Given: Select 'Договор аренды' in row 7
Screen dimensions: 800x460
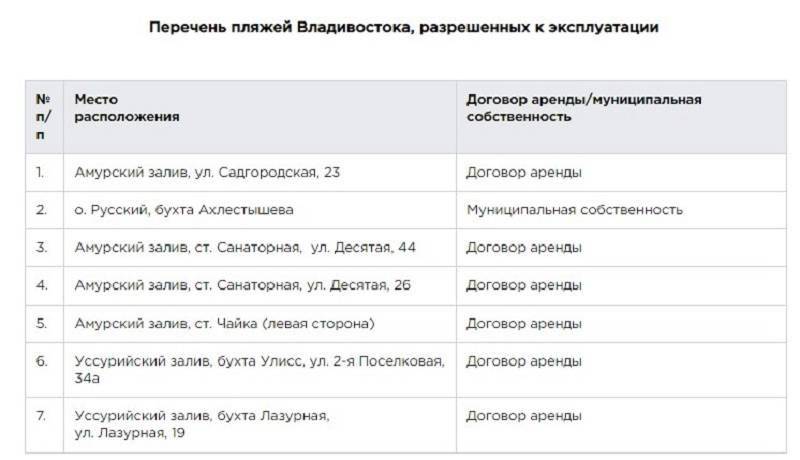Looking at the screenshot, I should click(524, 416).
